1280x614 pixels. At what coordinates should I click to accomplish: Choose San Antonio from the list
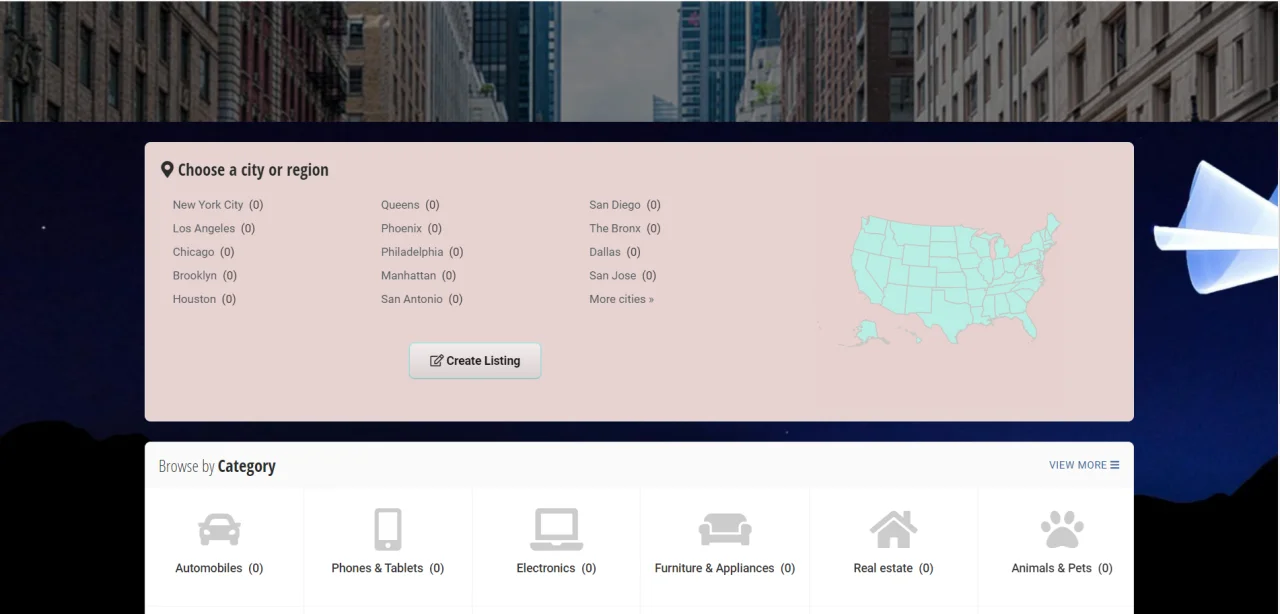click(x=412, y=299)
